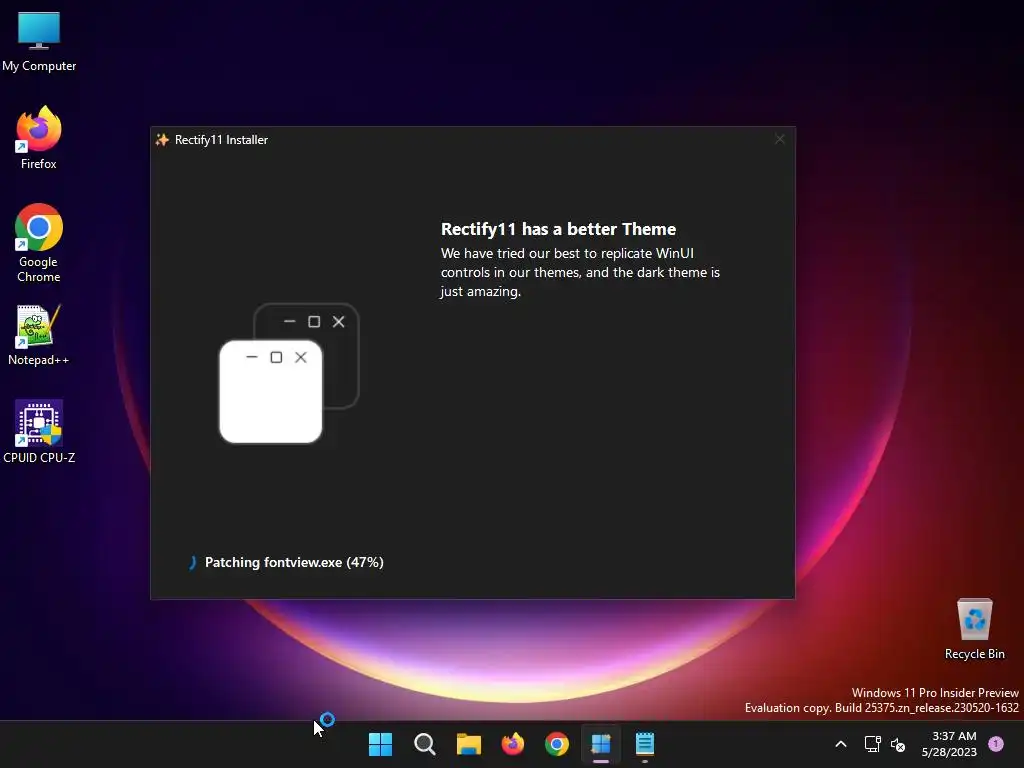
Task: Launch Chrome from the taskbar
Action: 556,744
